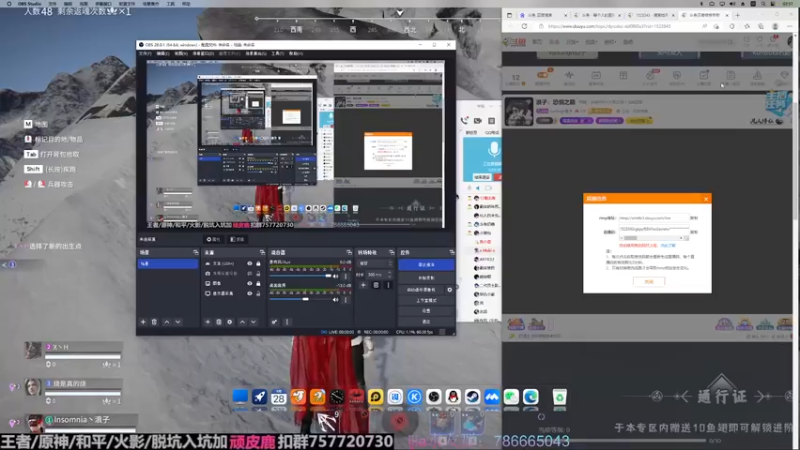Open Studio Mode from OBS Controls
The image size is (800, 450).
click(426, 301)
